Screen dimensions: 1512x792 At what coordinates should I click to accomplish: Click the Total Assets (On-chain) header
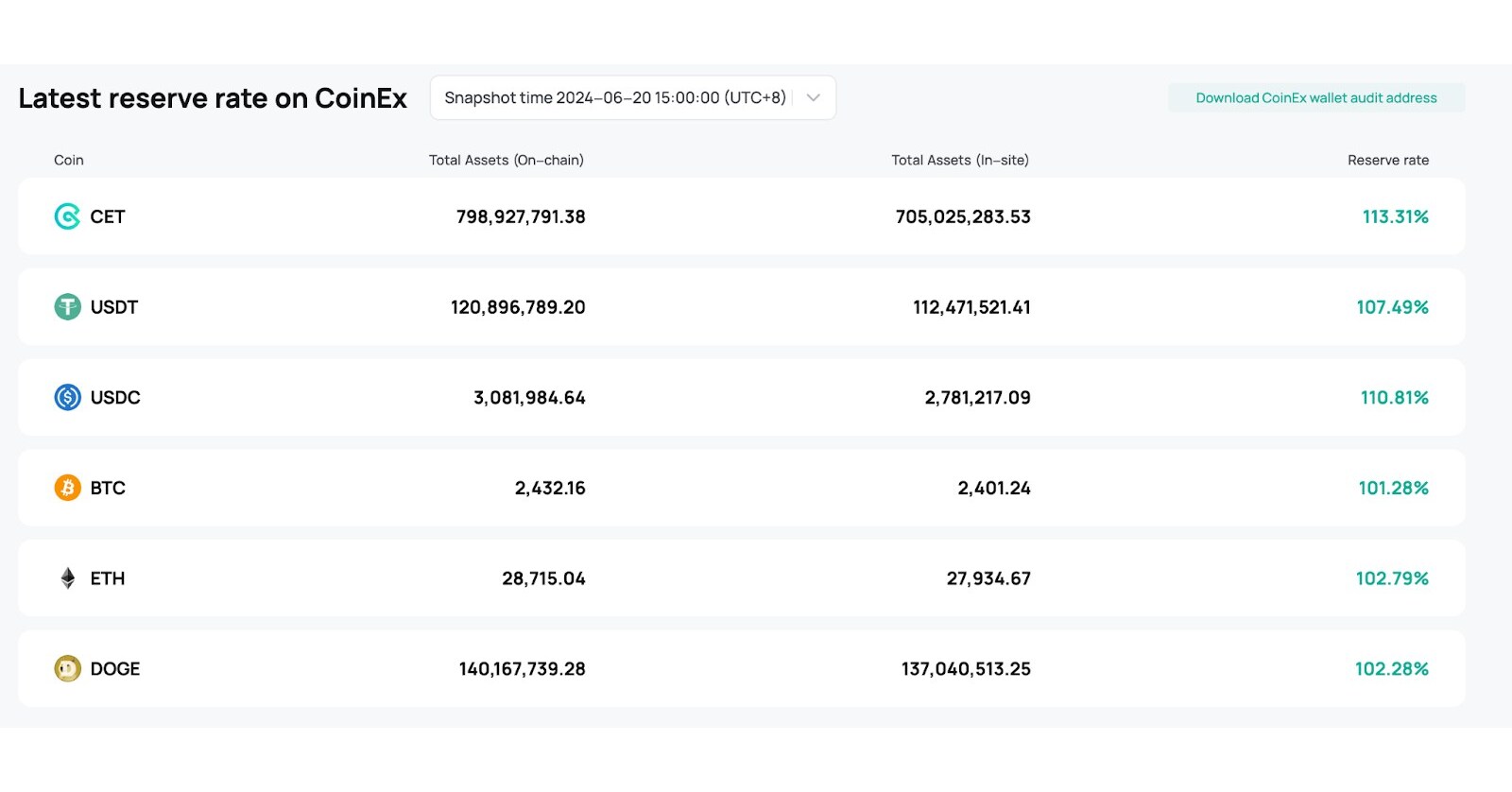click(506, 161)
